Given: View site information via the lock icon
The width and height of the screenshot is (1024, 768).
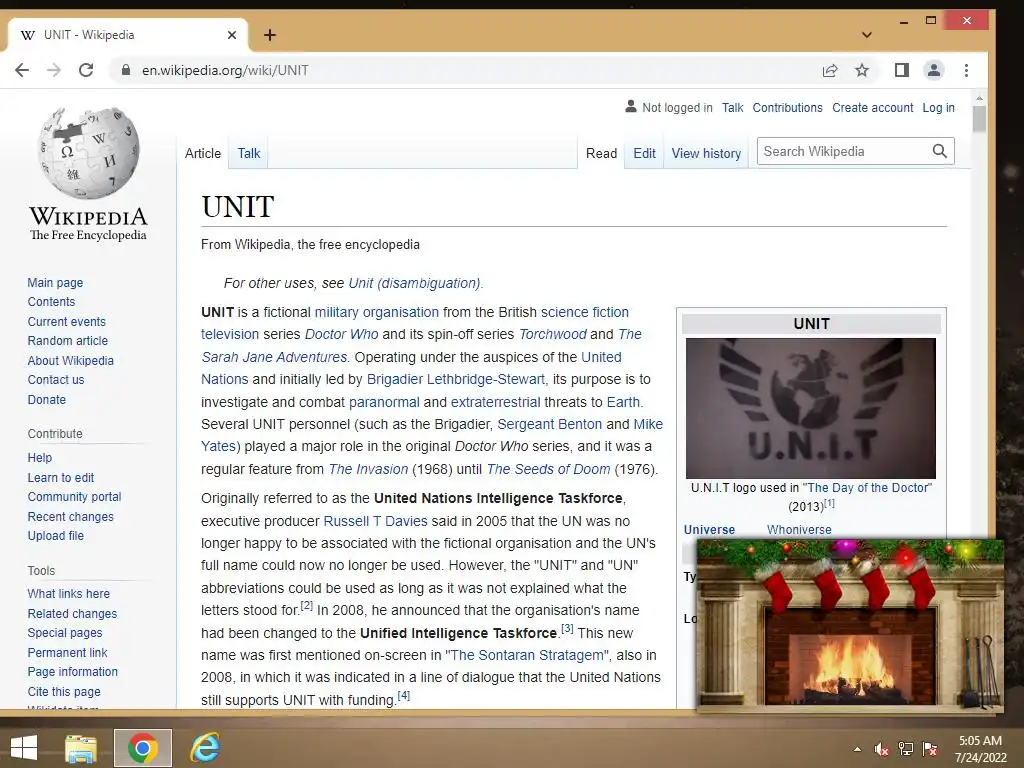Looking at the screenshot, I should (126, 70).
